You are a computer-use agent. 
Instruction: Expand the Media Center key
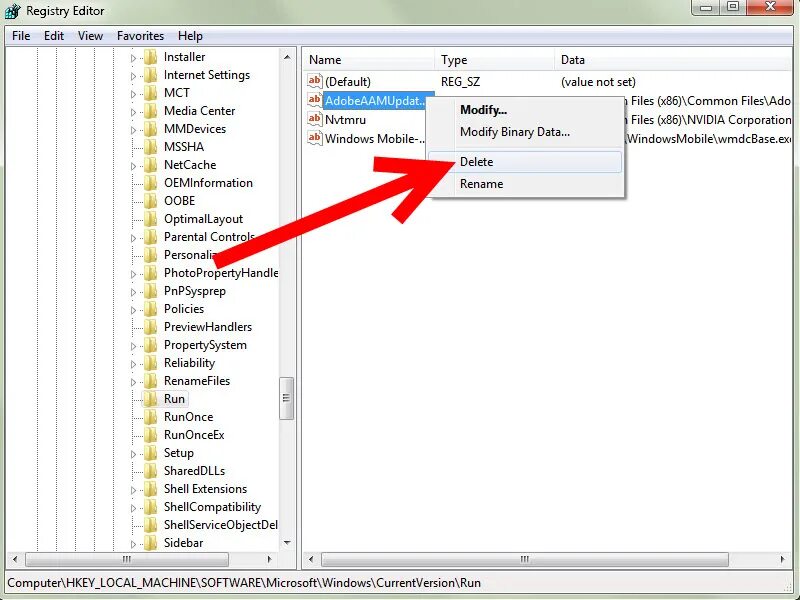tap(134, 112)
